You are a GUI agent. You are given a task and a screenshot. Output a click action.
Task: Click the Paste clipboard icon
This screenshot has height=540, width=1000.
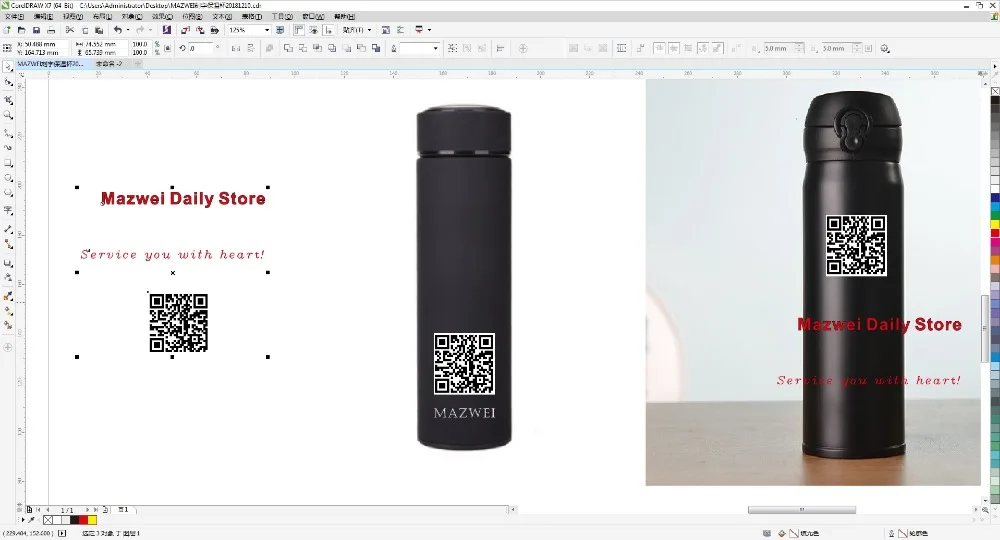click(x=99, y=30)
